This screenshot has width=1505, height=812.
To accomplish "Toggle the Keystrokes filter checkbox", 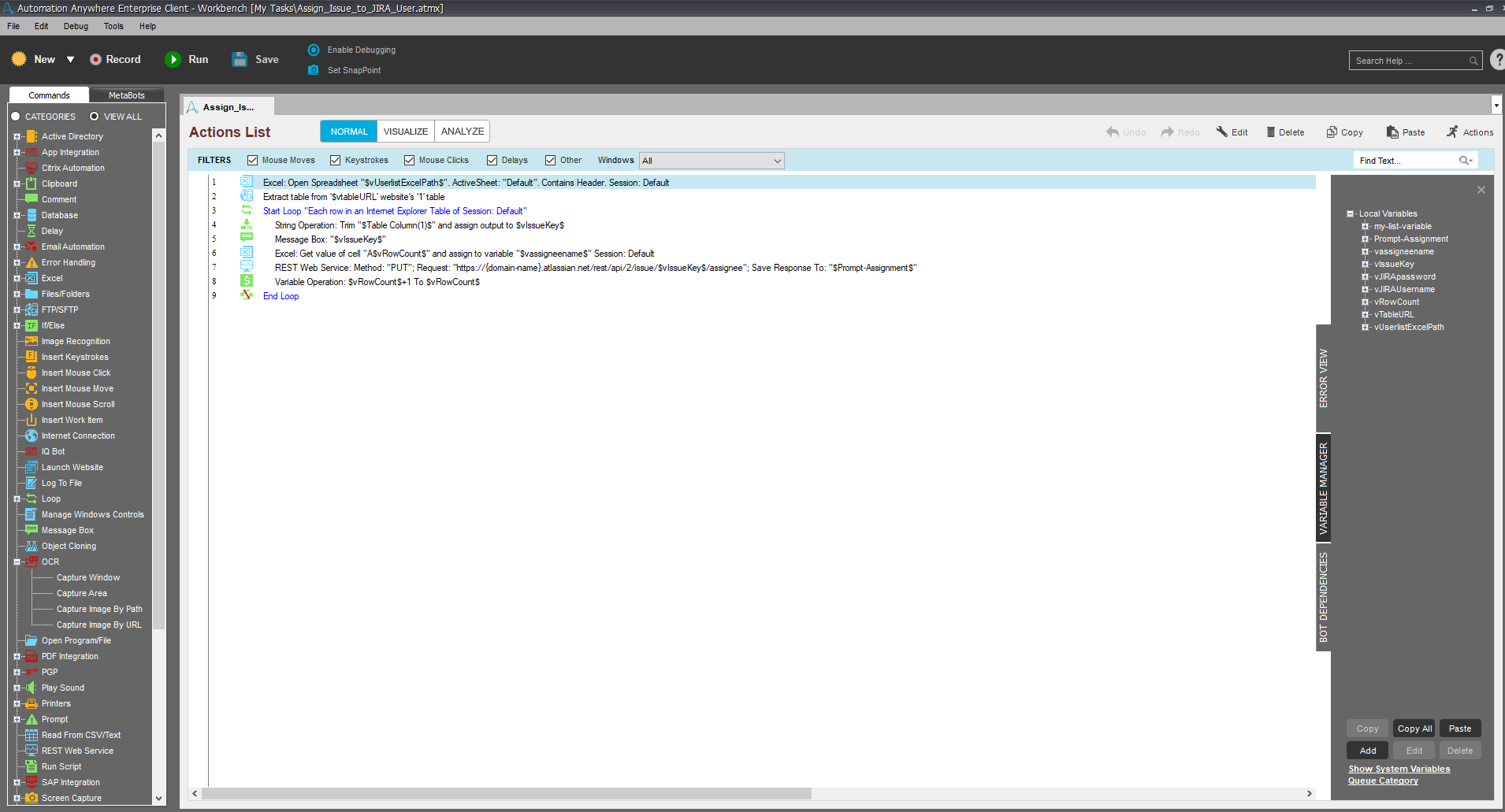I will click(336, 161).
